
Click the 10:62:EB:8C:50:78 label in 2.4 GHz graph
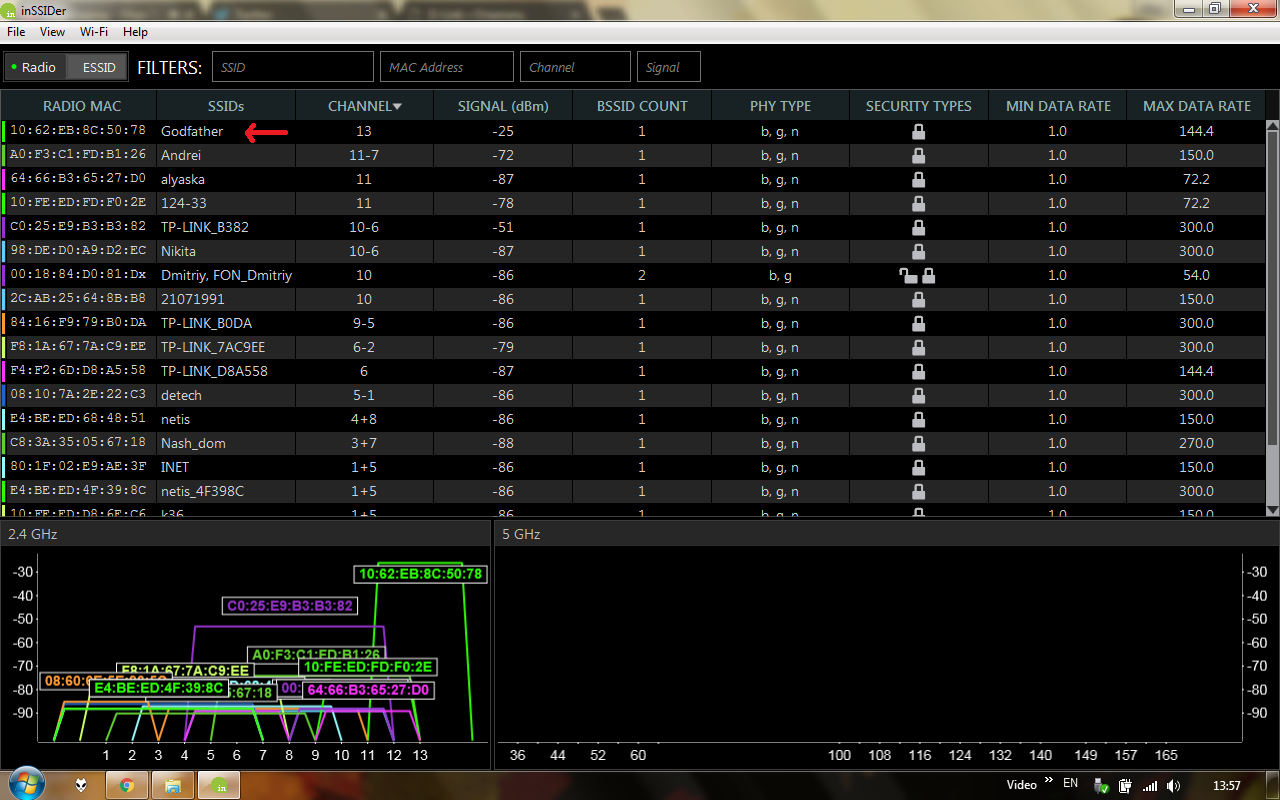(x=421, y=574)
